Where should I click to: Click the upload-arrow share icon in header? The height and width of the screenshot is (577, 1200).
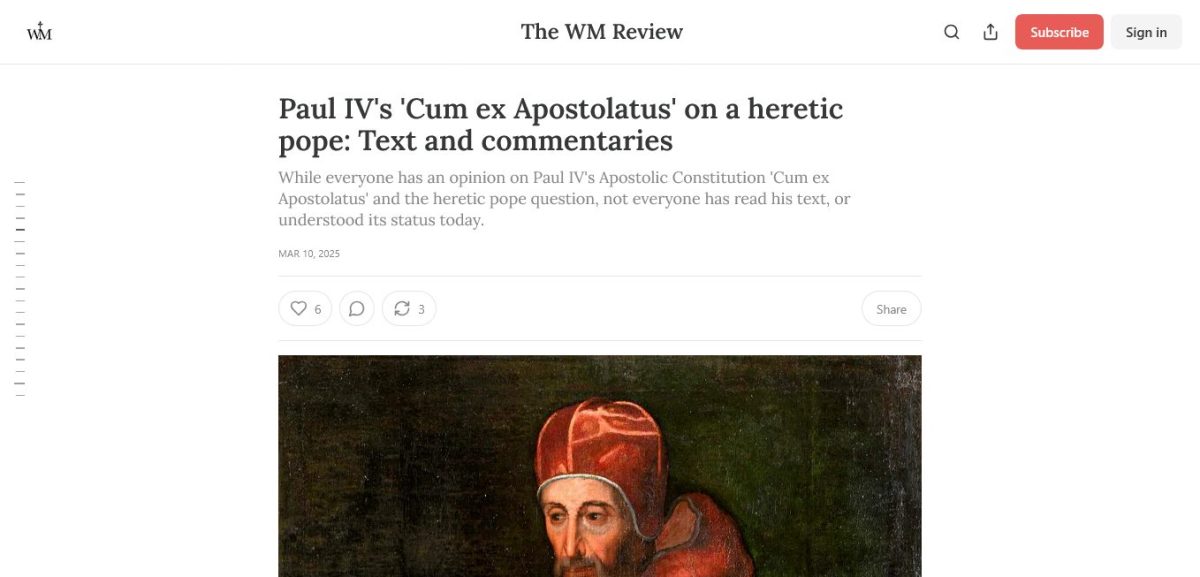990,32
